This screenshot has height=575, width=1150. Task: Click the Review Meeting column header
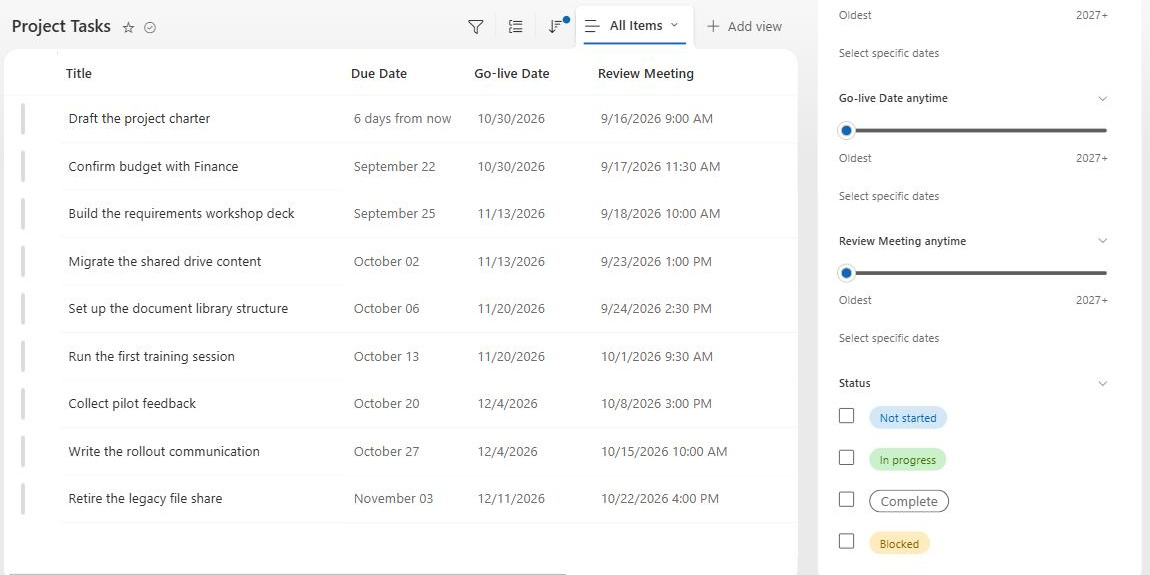point(645,73)
